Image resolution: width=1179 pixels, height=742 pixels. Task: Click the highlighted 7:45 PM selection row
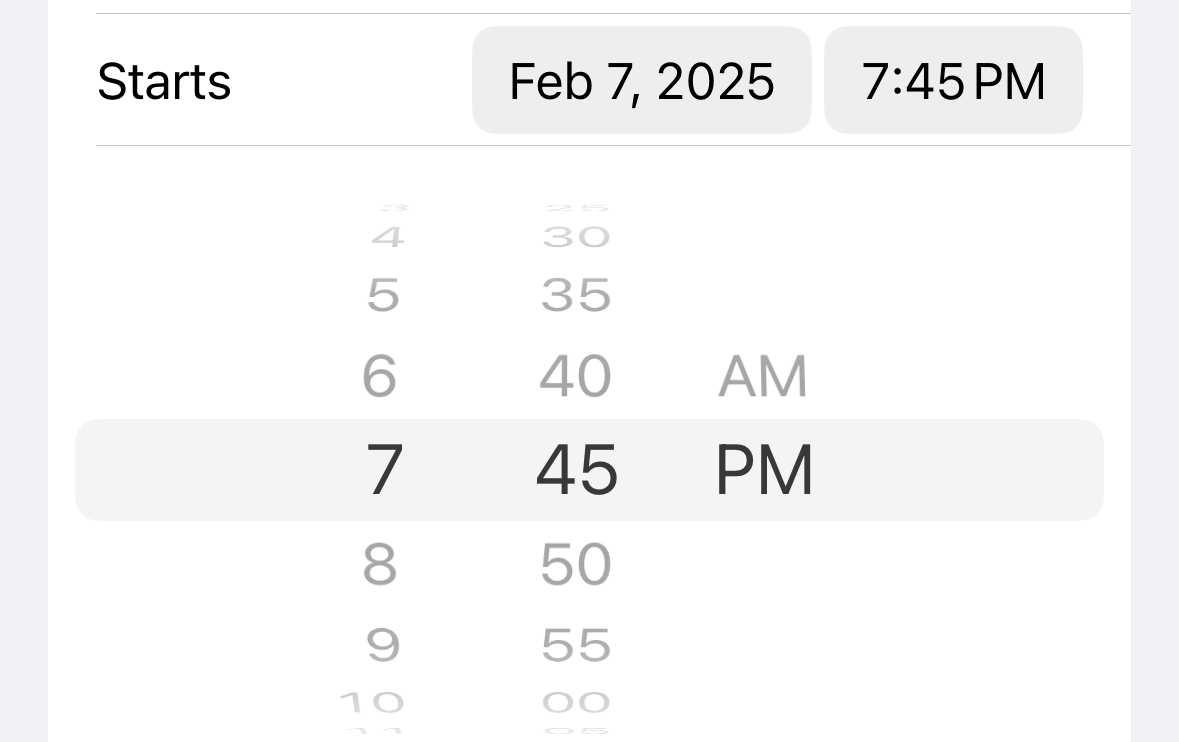589,470
